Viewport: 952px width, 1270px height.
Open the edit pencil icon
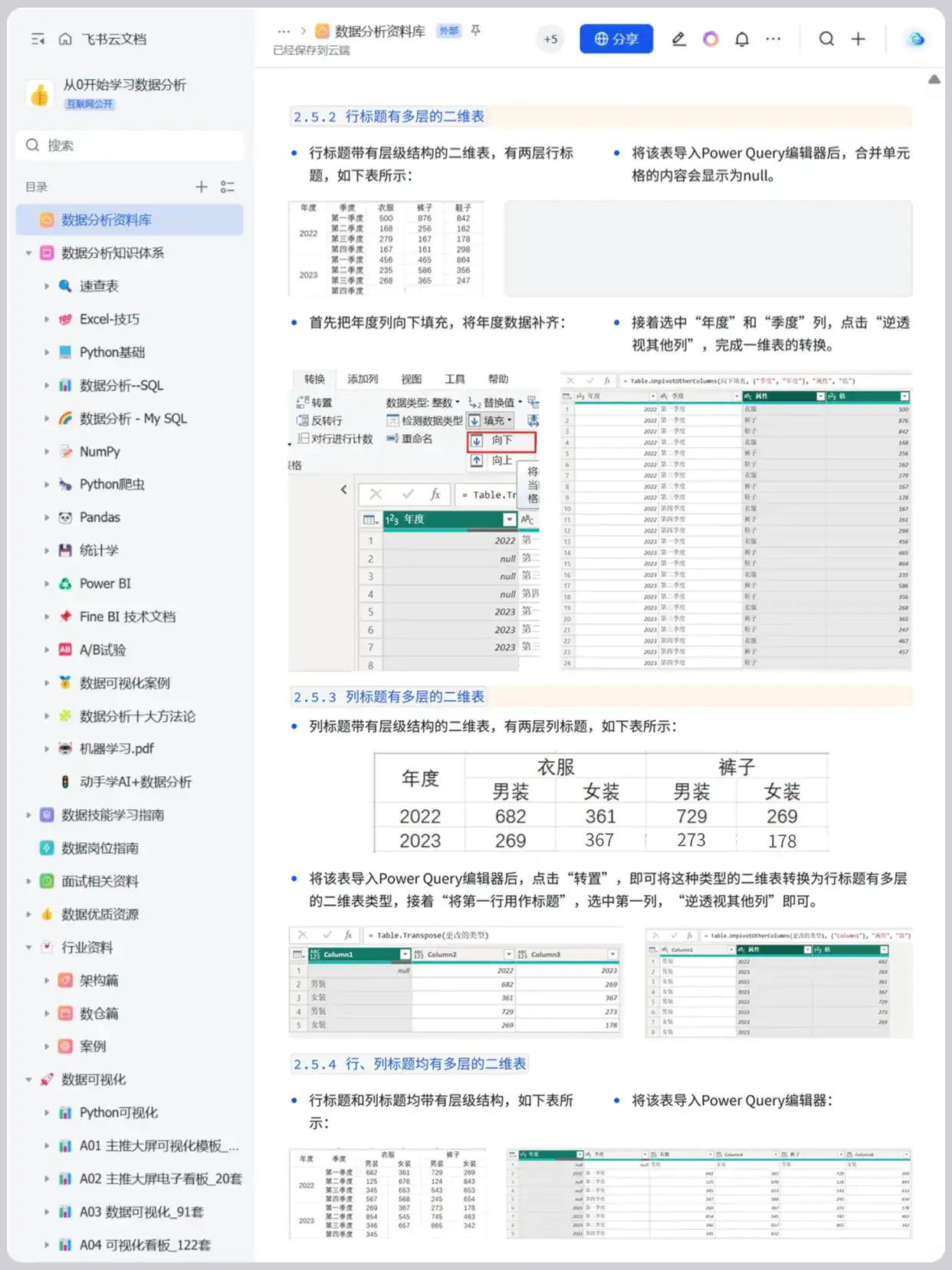point(678,39)
